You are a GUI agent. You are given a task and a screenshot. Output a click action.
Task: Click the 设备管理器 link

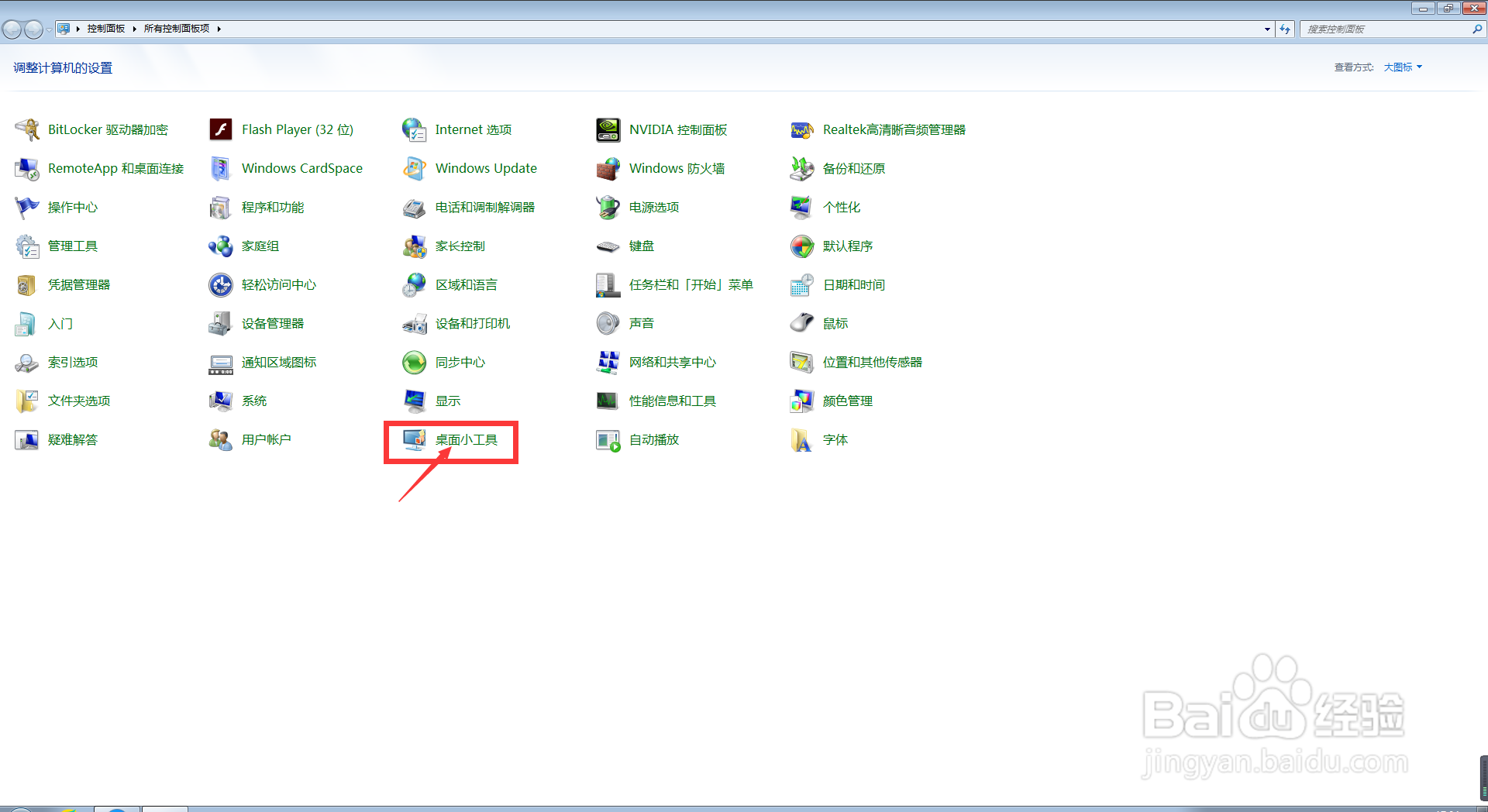coord(273,323)
